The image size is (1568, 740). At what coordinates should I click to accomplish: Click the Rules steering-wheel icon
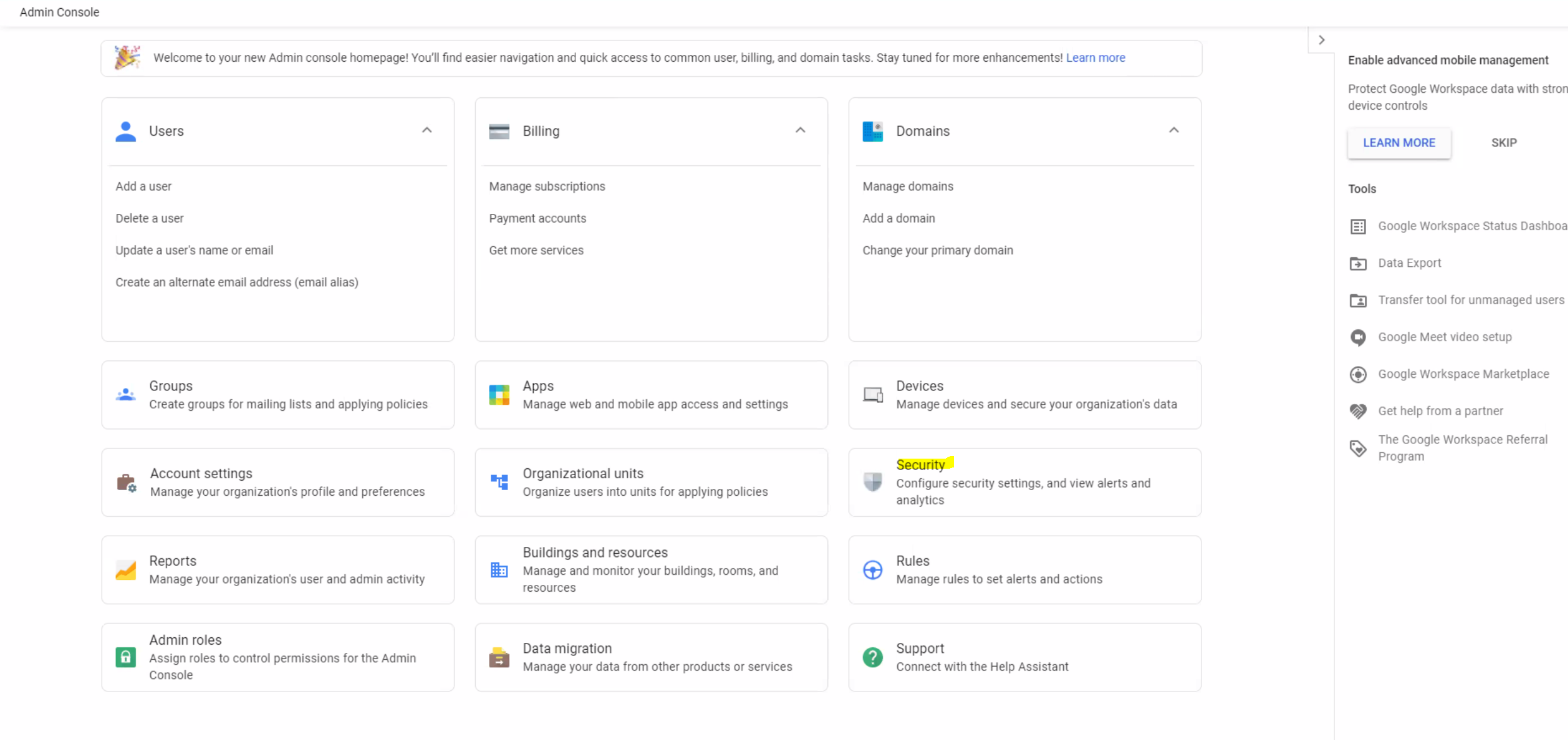873,570
